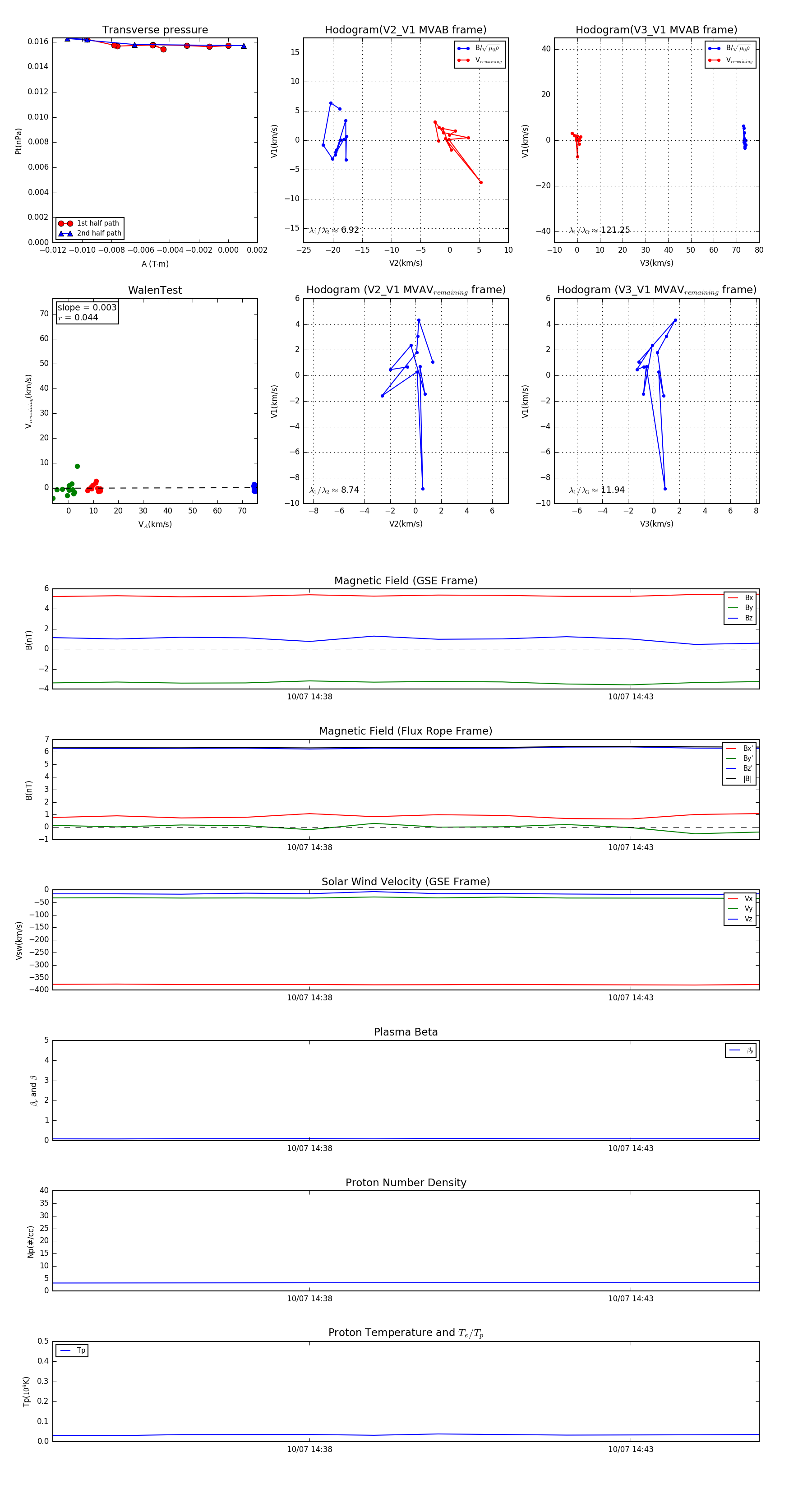812x1489 pixels.
Task: Click the eigenvalue ratio label 6.92
Action: [334, 230]
